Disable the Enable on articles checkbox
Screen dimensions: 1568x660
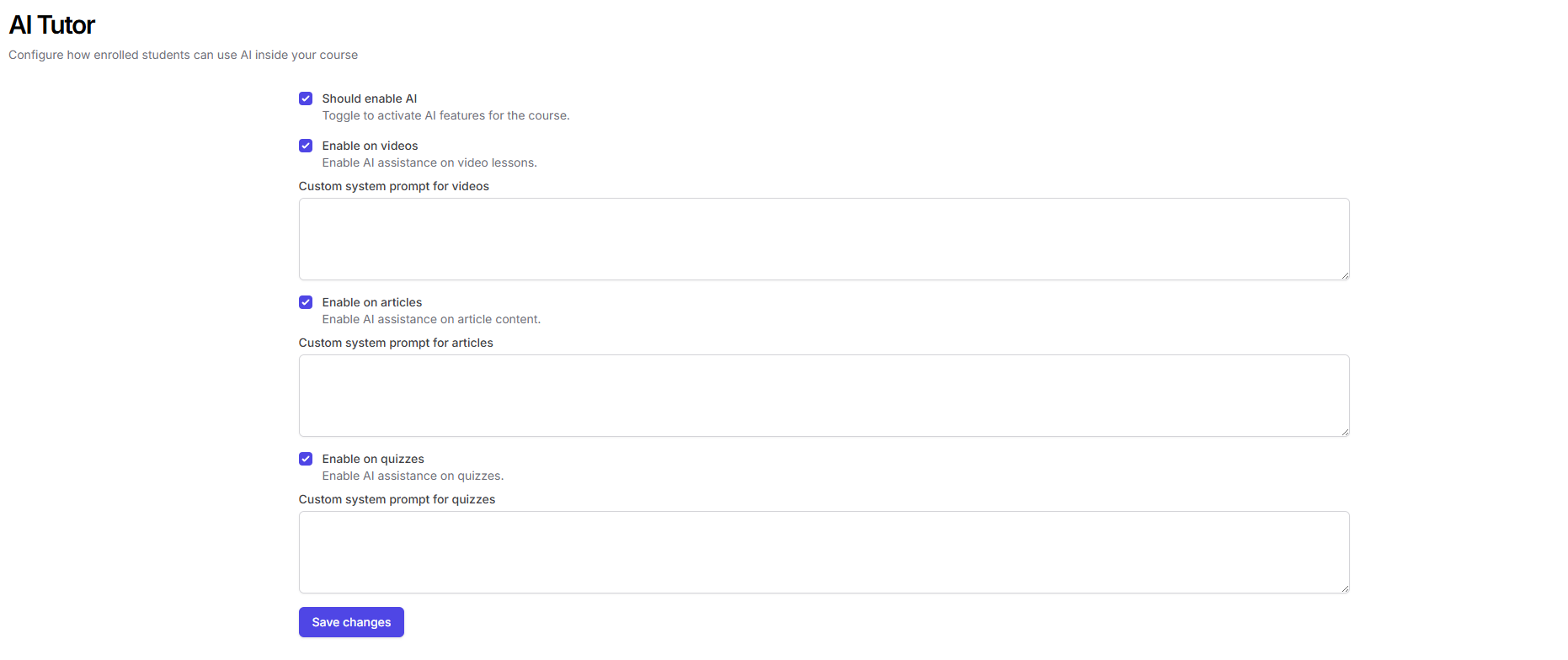click(x=306, y=302)
